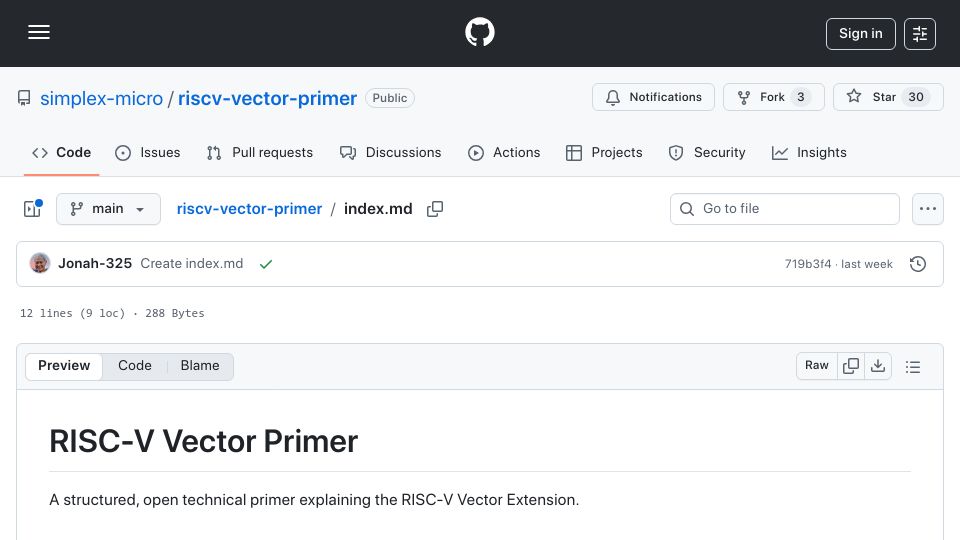This screenshot has height=540, width=960.
Task: Click the Public visibility badge
Action: [x=390, y=98]
